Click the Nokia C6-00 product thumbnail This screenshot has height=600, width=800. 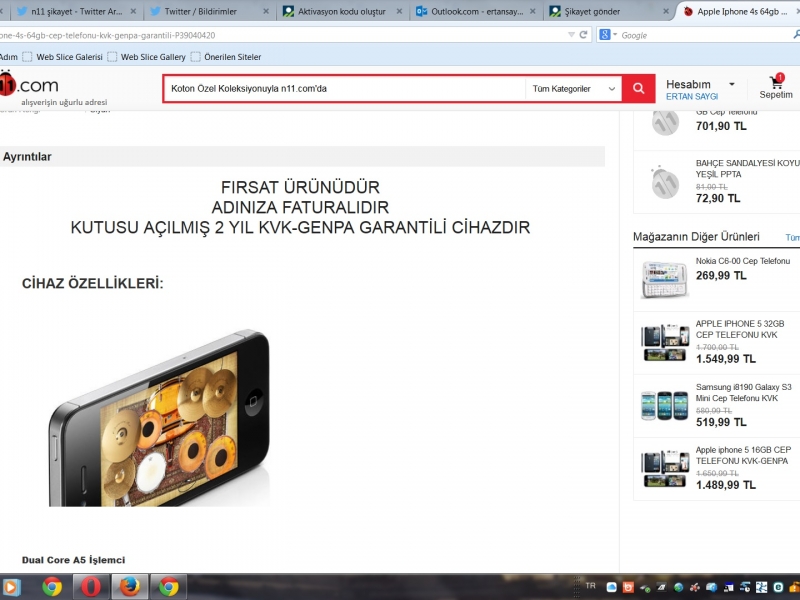(x=665, y=279)
